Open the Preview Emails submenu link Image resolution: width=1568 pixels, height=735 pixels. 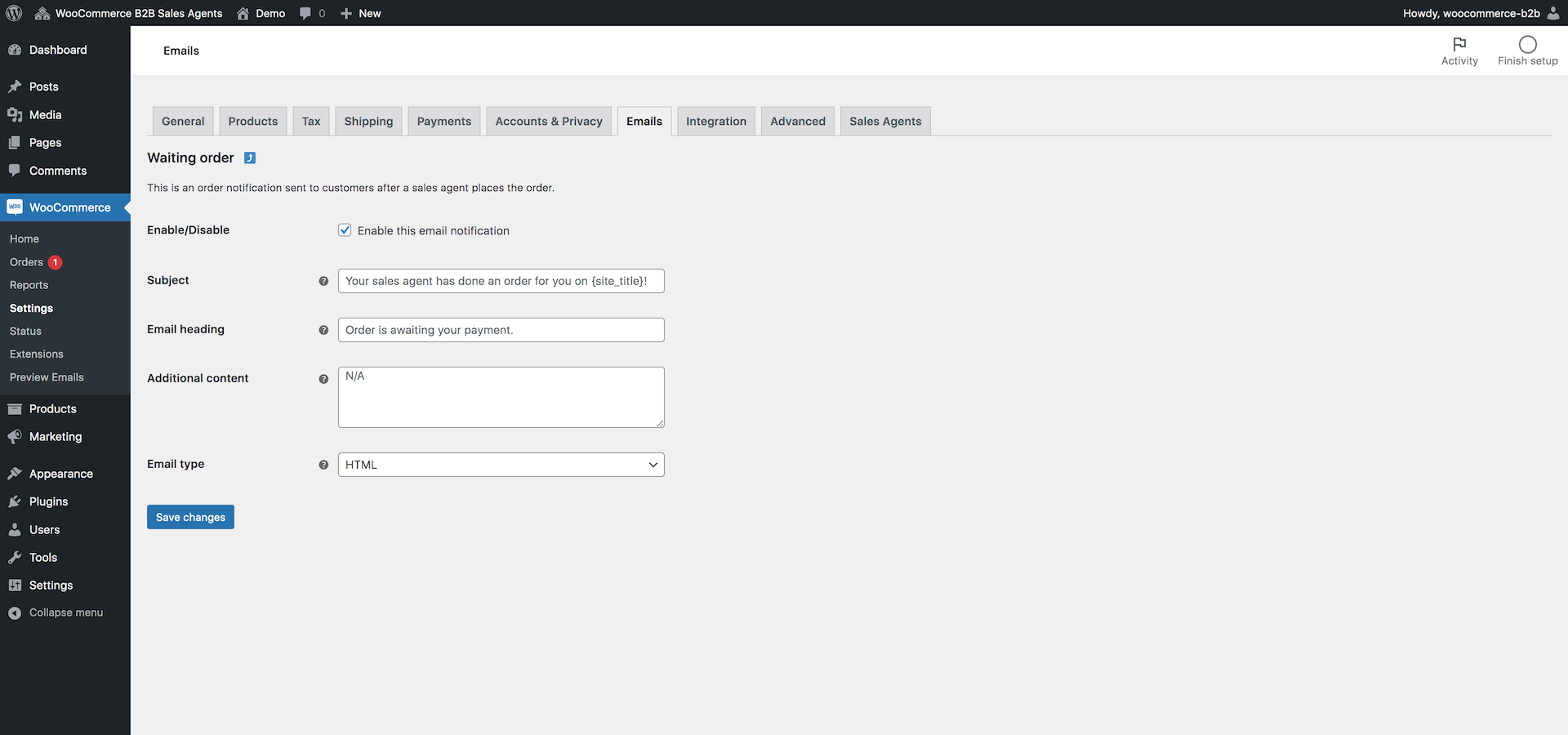pyautogui.click(x=47, y=377)
